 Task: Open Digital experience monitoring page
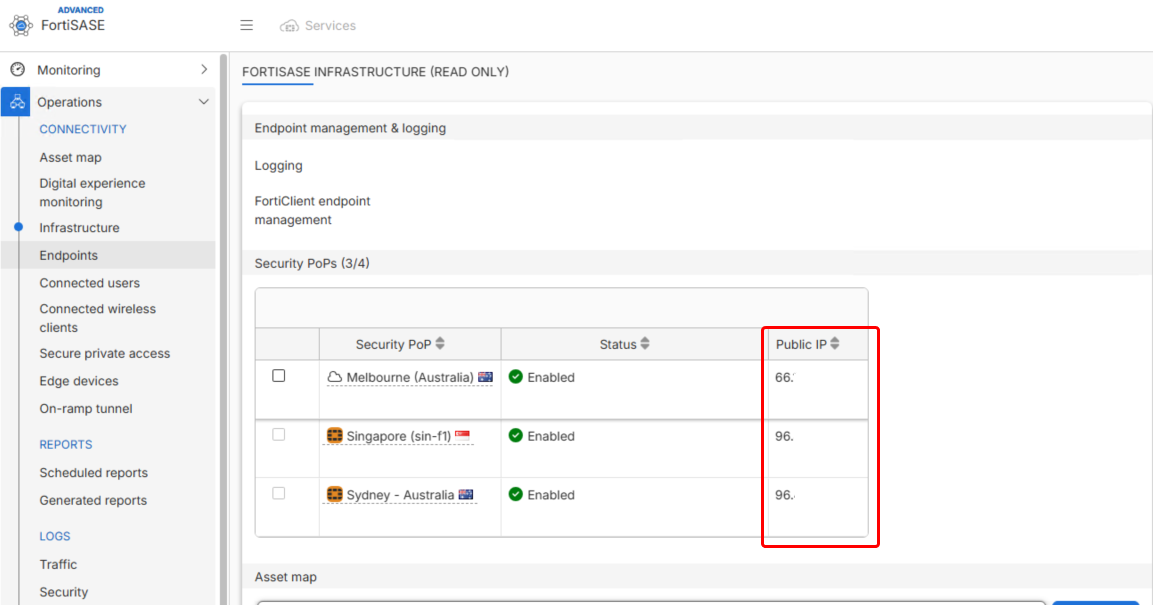(93, 193)
